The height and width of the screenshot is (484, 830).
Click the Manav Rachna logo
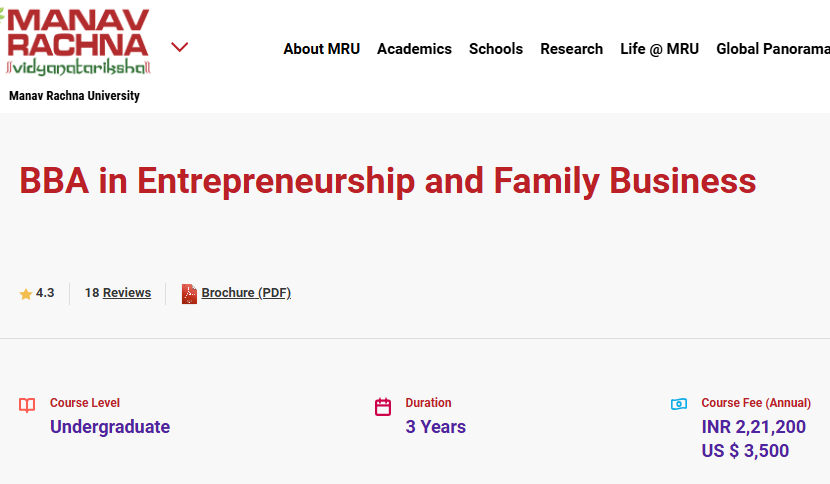[x=77, y=42]
